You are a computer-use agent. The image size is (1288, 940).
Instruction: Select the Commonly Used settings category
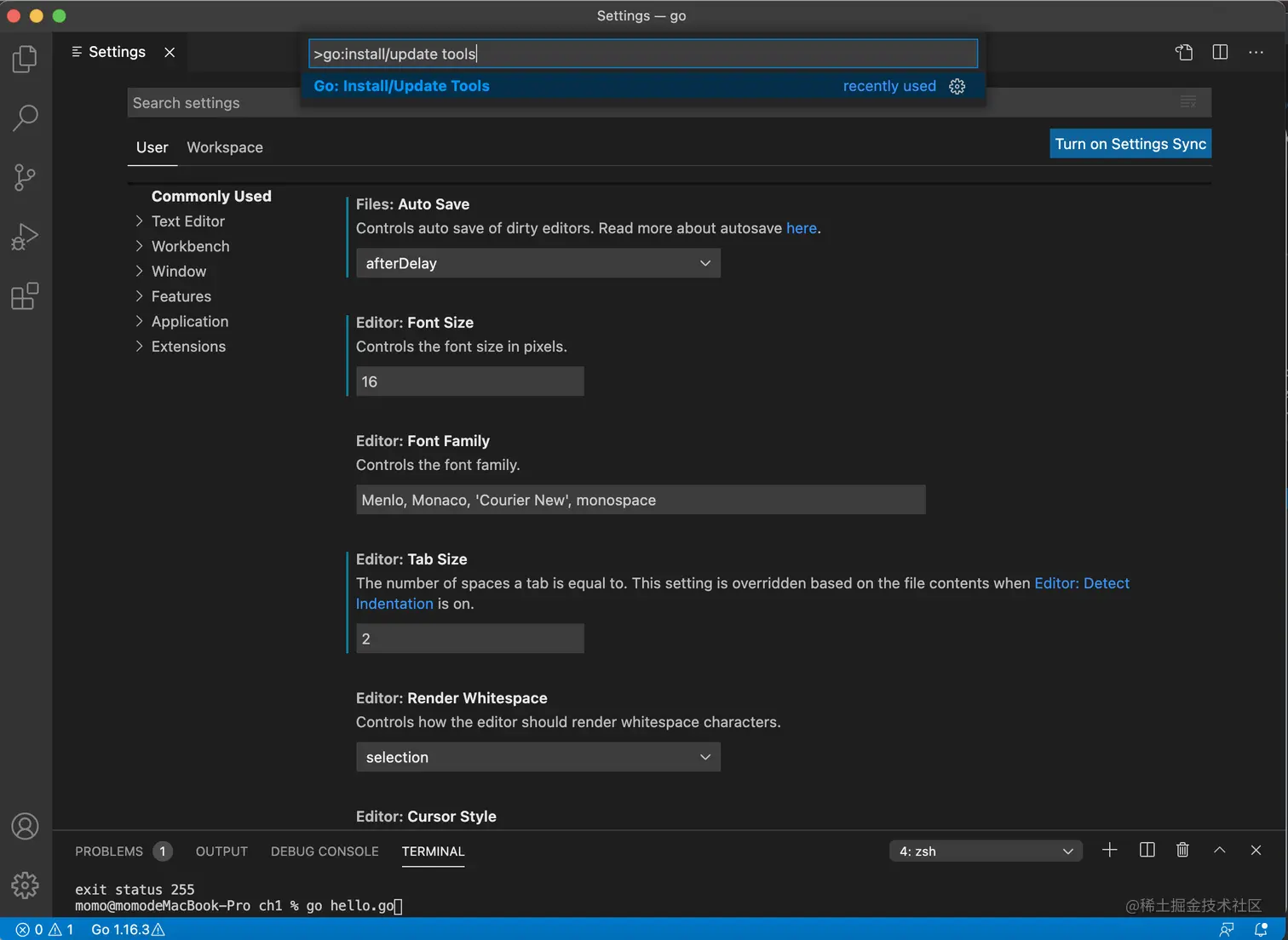(x=211, y=196)
